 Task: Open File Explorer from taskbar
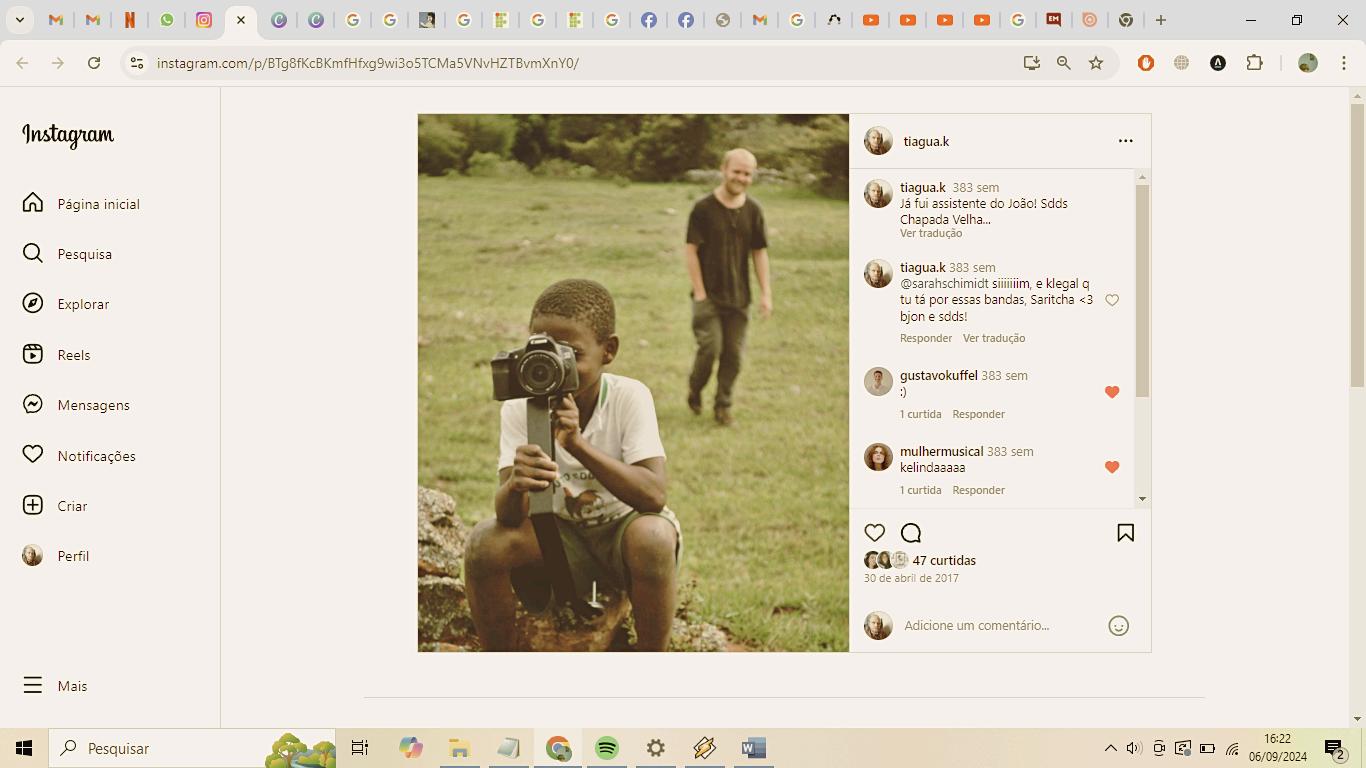(459, 748)
